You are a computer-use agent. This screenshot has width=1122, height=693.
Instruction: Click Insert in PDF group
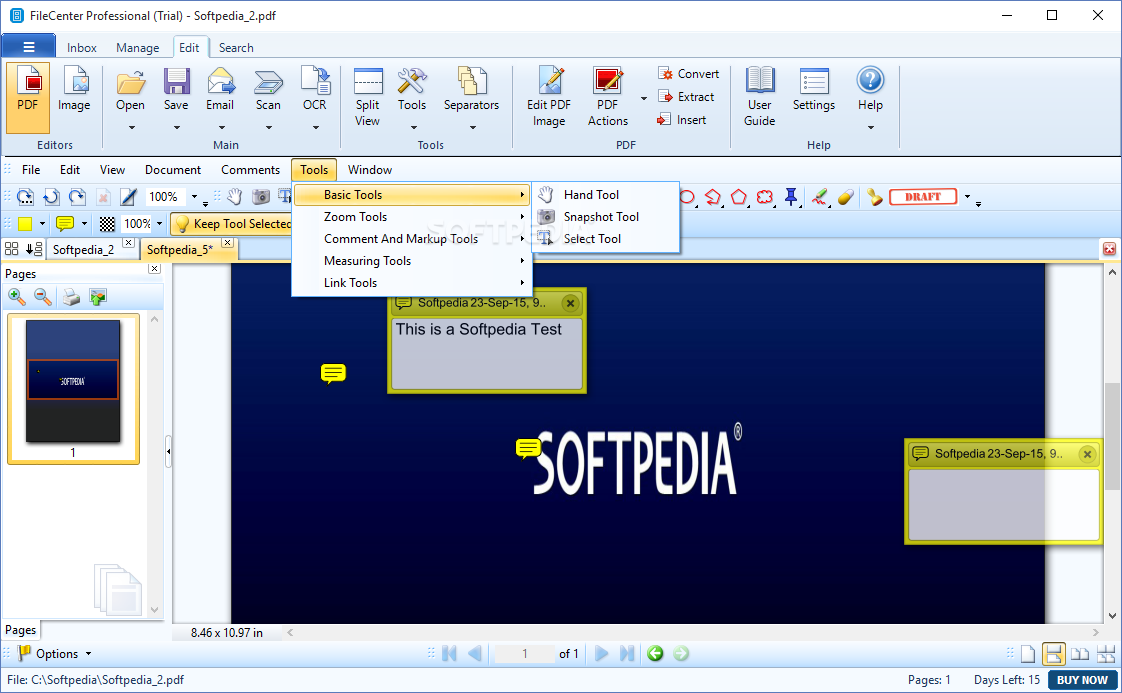(x=682, y=120)
